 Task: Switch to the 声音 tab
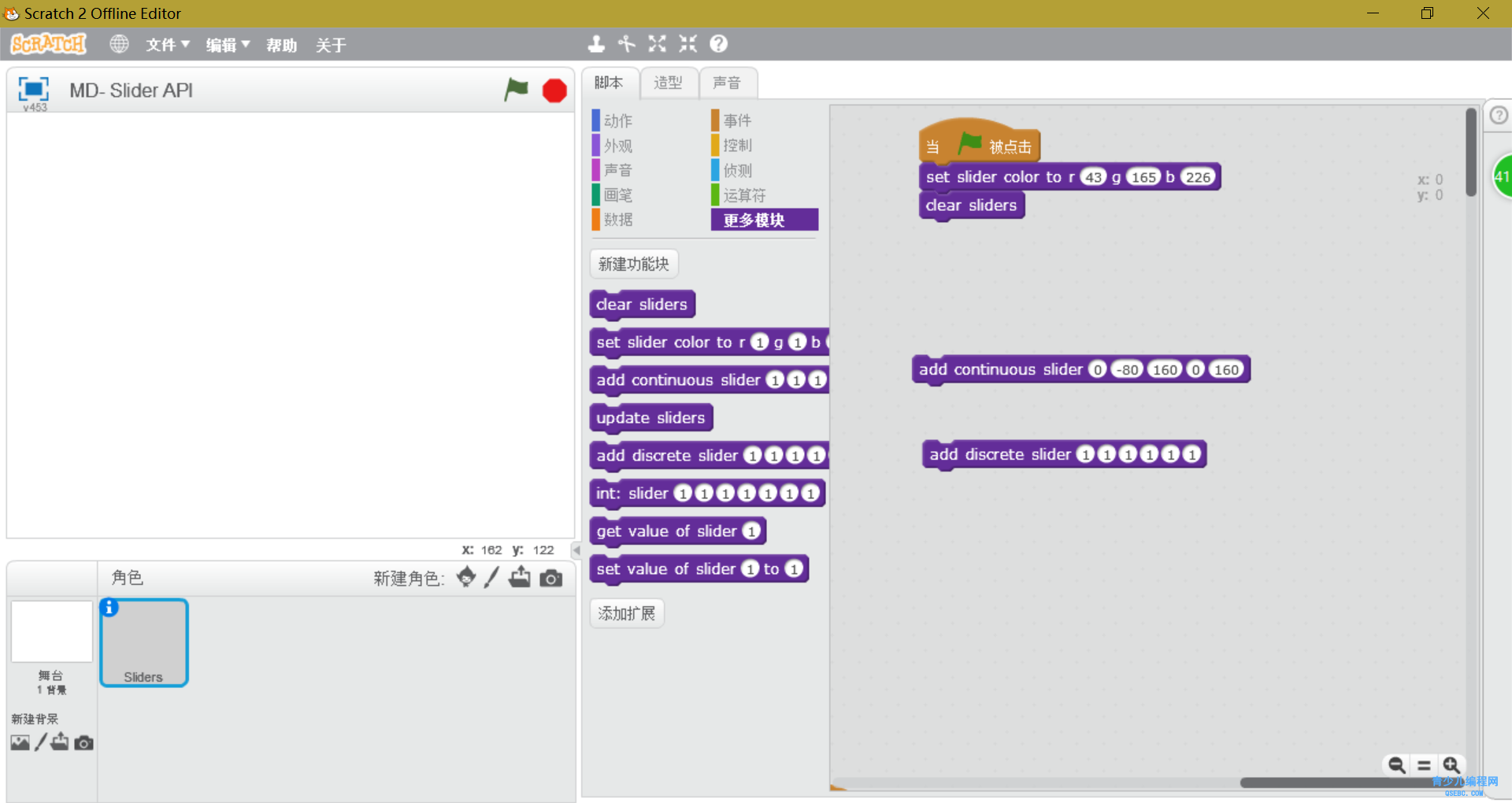coord(727,83)
